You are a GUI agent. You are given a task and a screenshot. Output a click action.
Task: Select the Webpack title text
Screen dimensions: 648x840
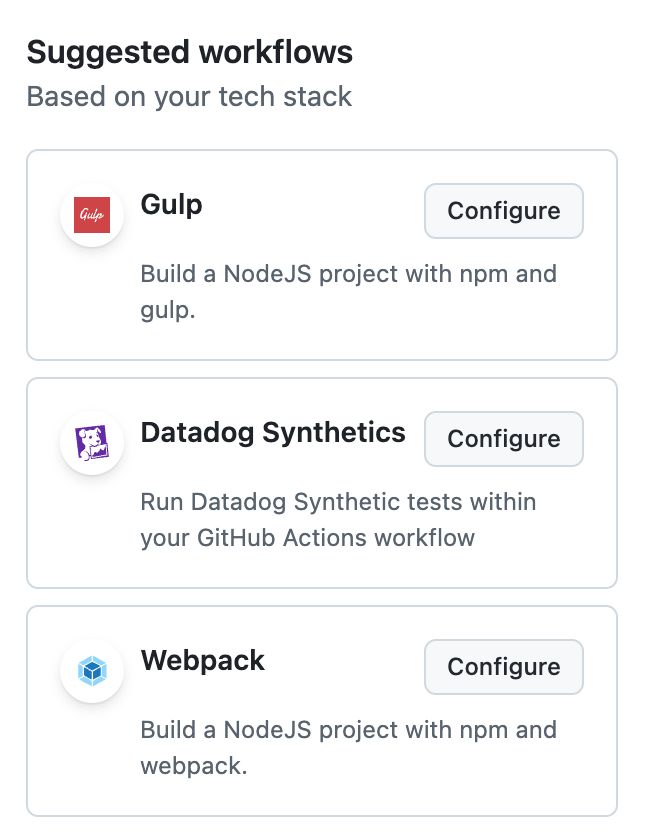click(202, 660)
